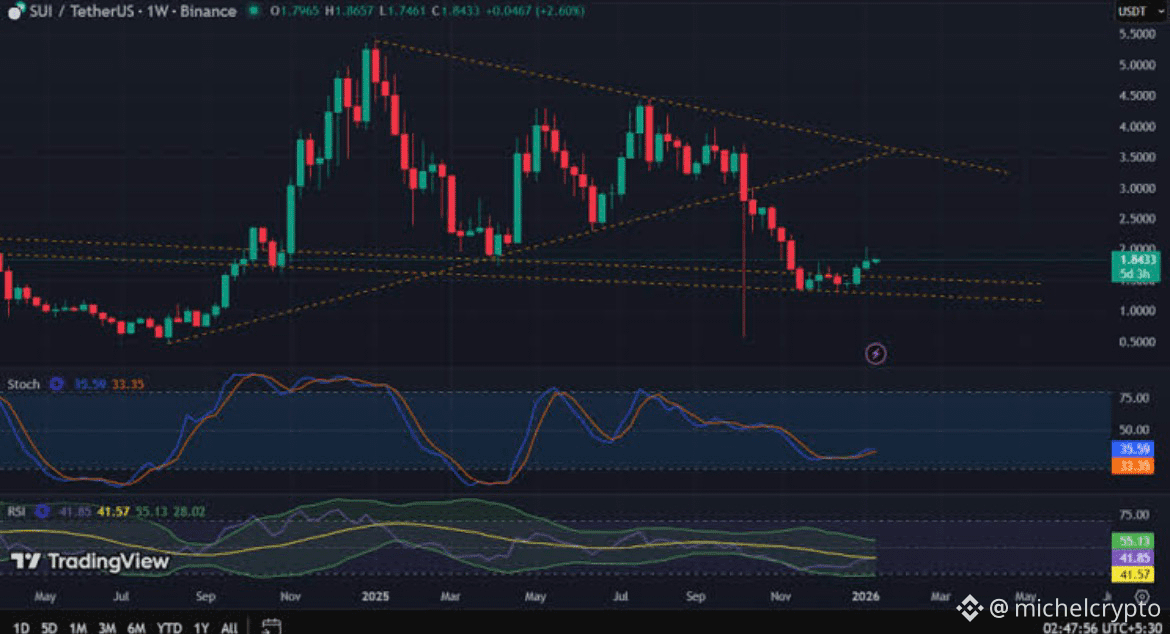Image resolution: width=1170 pixels, height=634 pixels.
Task: Click the C1.8433 close value in header
Action: click(x=456, y=11)
